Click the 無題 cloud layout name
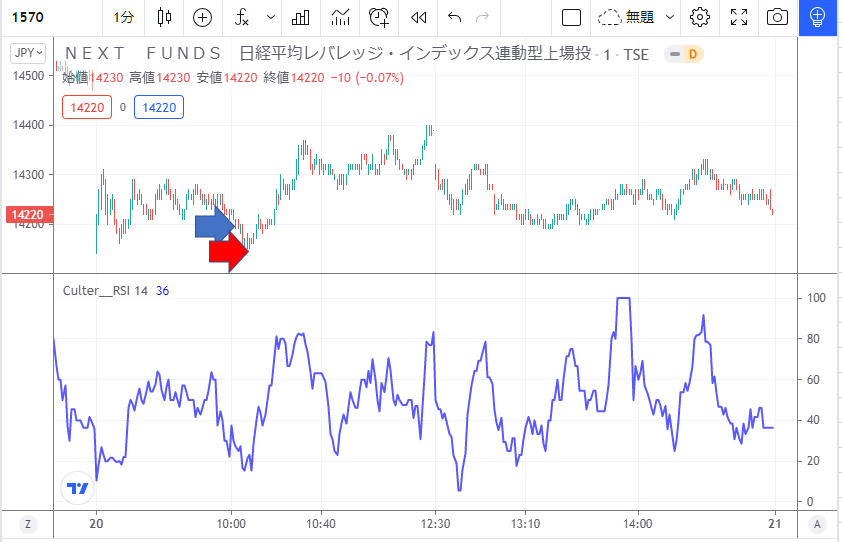 pyautogui.click(x=626, y=17)
